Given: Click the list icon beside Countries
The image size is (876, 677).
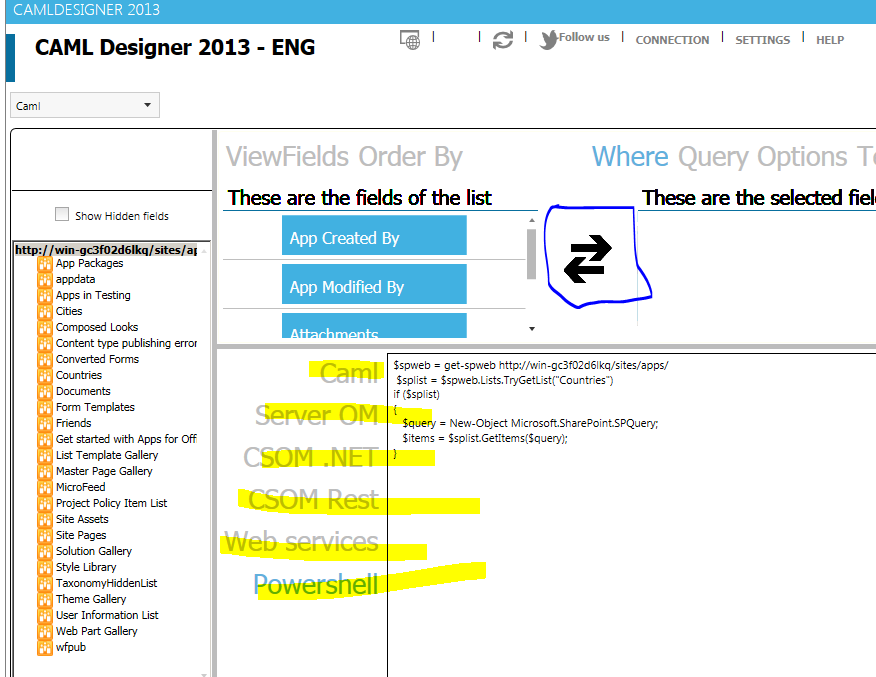Looking at the screenshot, I should (x=44, y=375).
